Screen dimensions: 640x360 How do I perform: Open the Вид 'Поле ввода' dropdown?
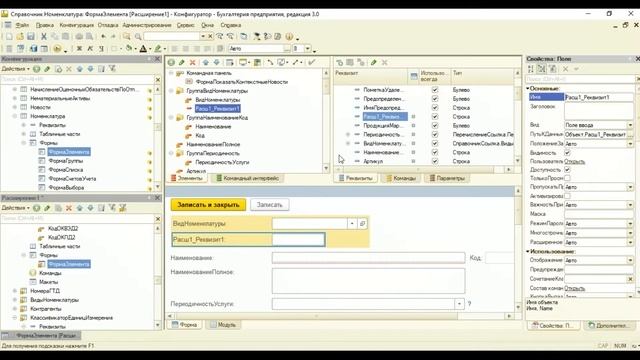[630, 125]
